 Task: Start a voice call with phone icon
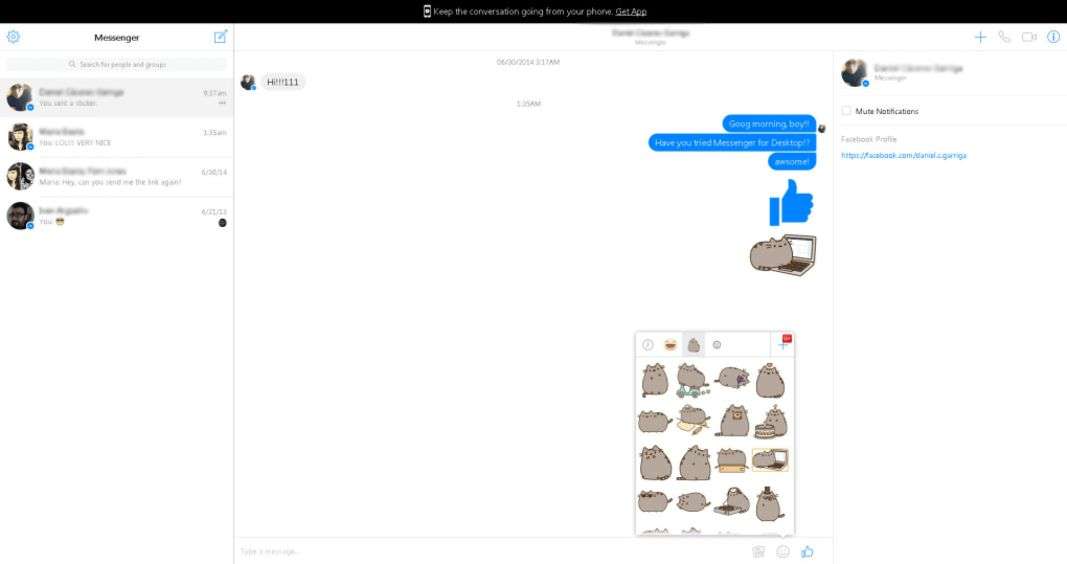(1004, 37)
